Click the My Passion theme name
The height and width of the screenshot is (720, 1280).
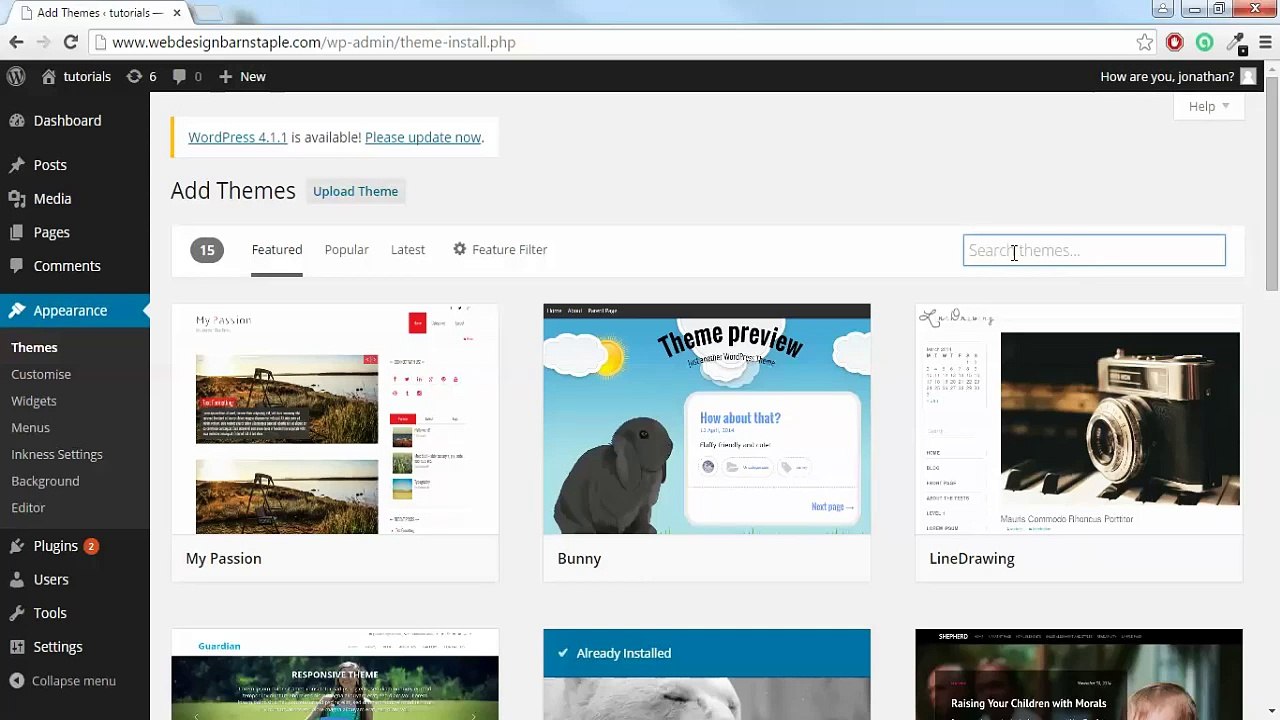tap(224, 558)
